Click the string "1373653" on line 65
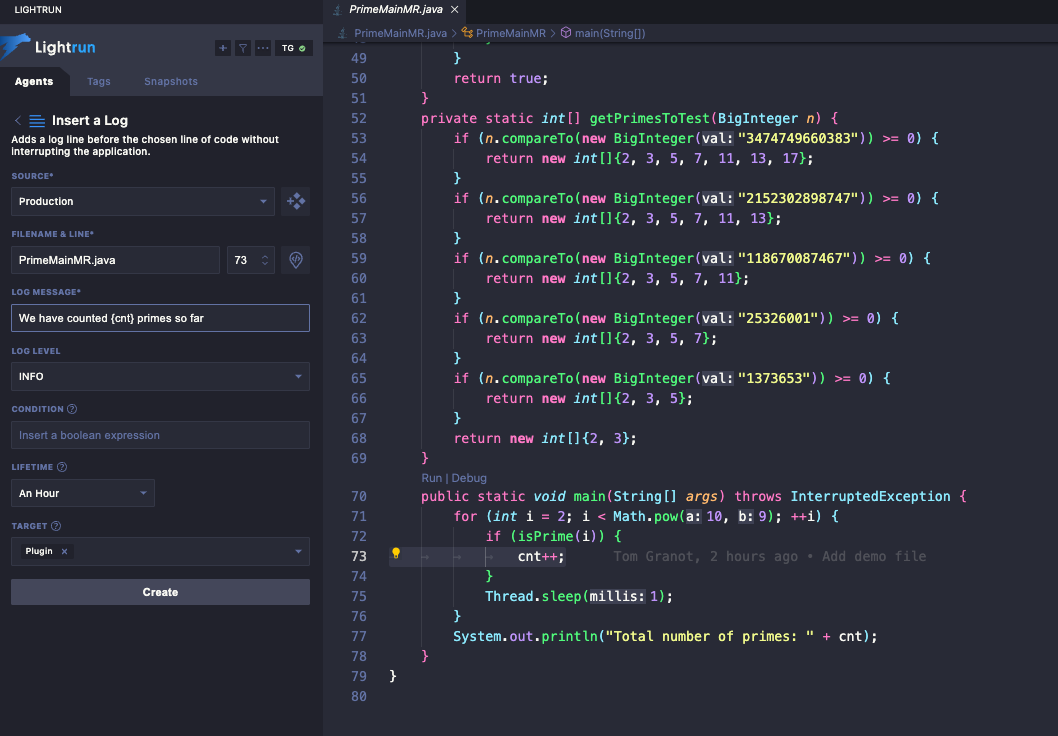Screen dimensions: 1058x736 pos(777,378)
